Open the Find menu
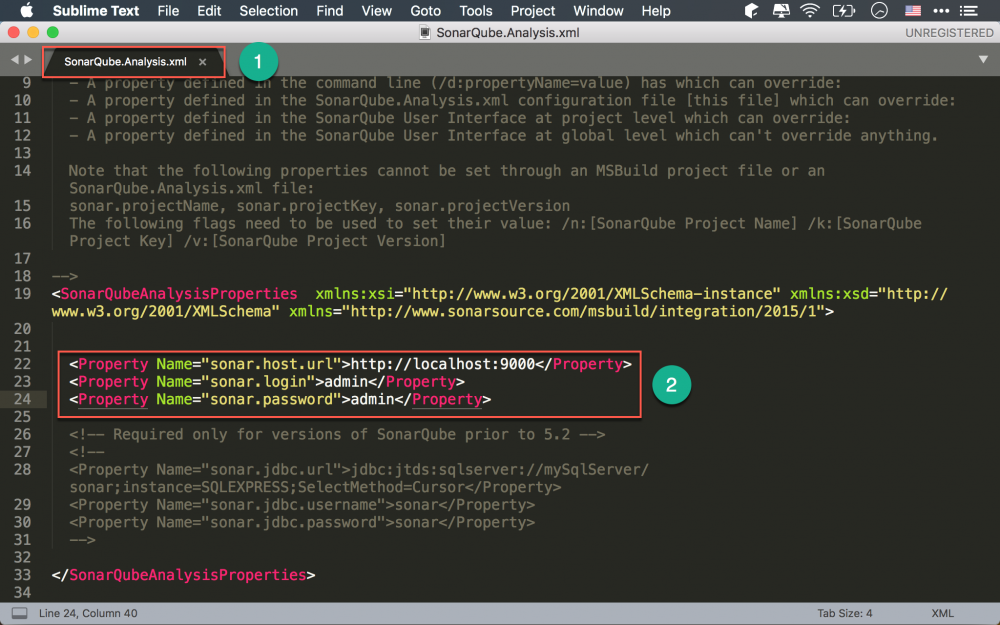Image resolution: width=1000 pixels, height=625 pixels. [330, 11]
